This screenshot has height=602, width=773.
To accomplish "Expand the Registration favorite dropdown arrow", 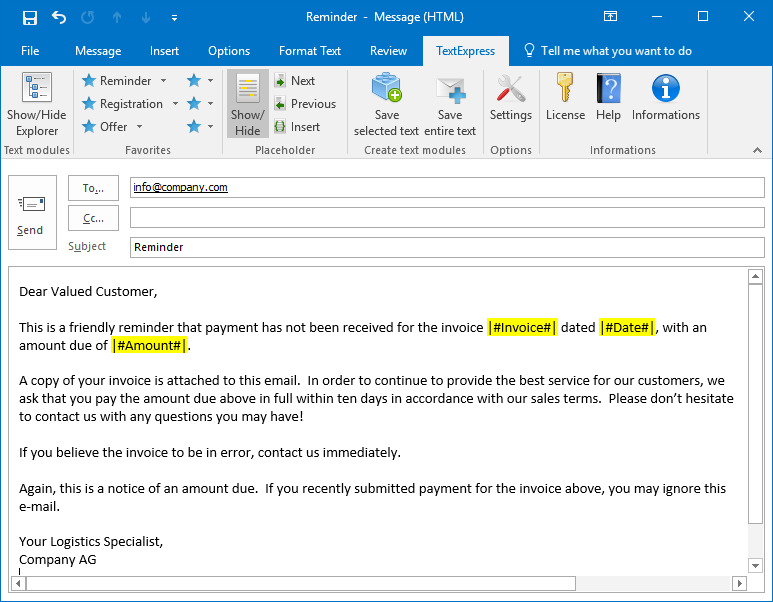I will [x=175, y=104].
